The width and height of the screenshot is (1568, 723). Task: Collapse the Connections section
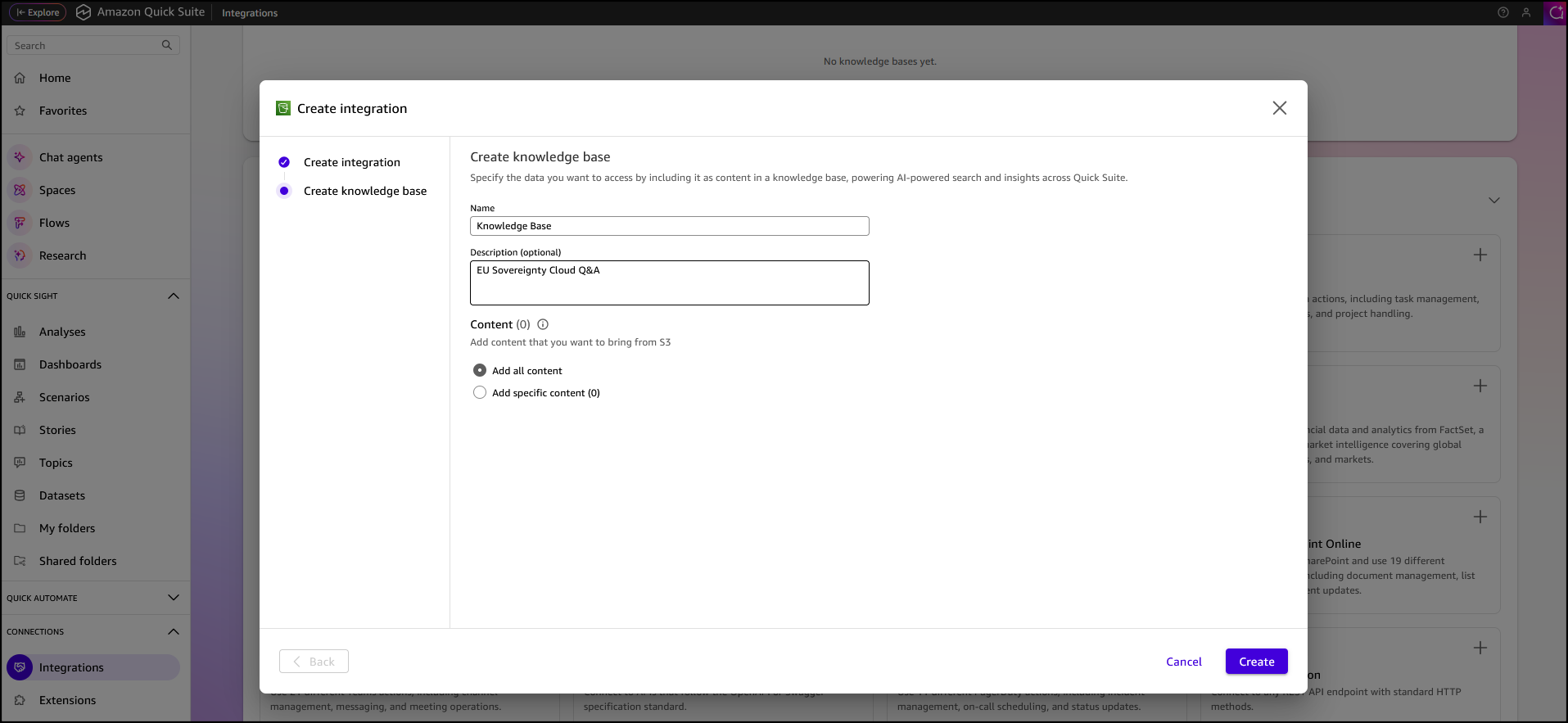174,631
